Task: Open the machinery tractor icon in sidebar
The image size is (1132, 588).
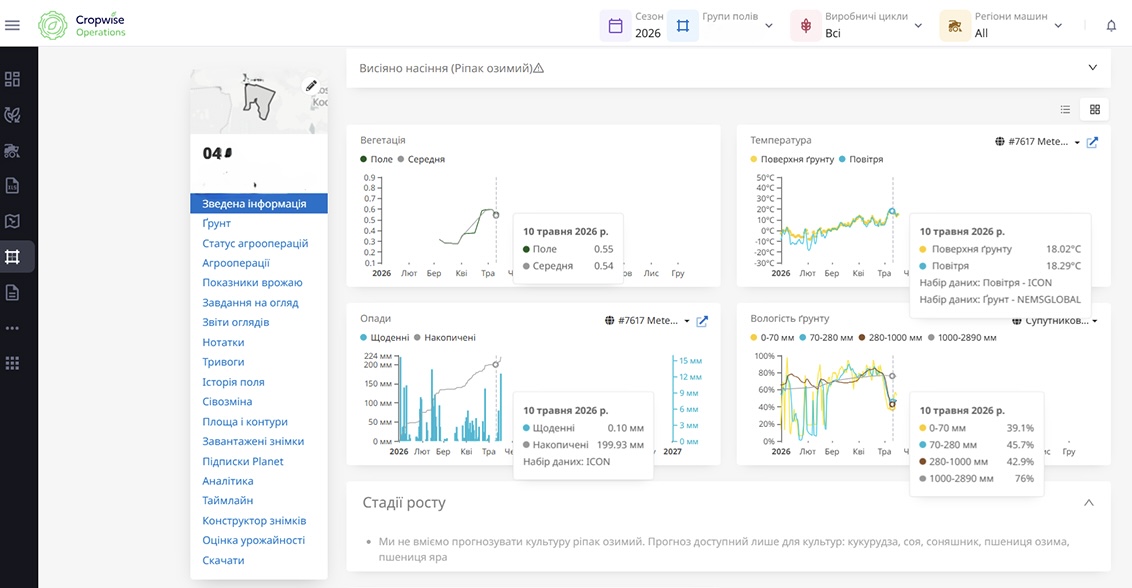Action: 12,150
